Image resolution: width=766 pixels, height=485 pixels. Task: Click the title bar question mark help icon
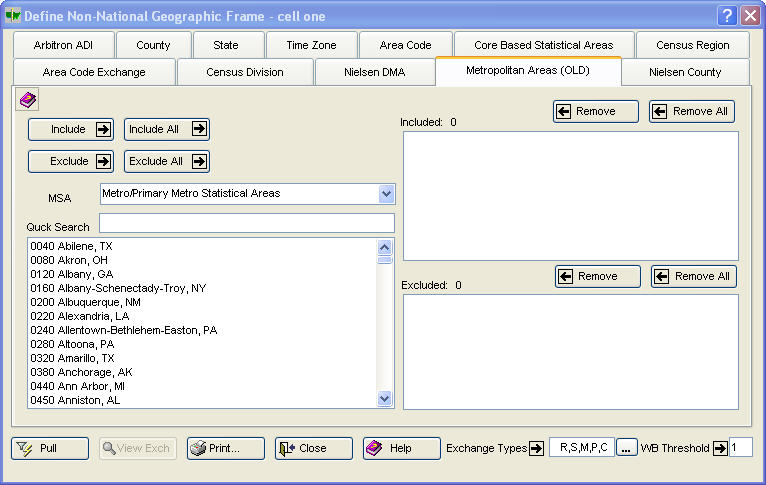coord(727,16)
